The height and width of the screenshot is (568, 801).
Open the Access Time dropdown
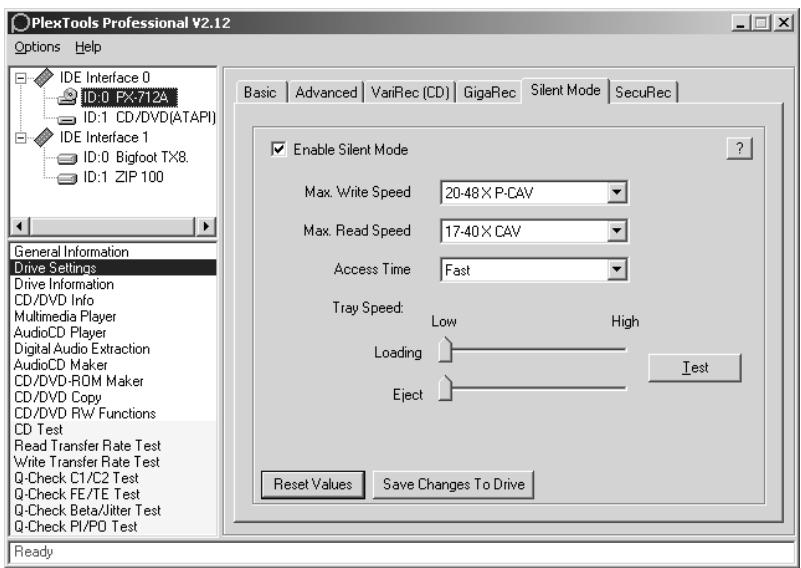click(x=617, y=270)
